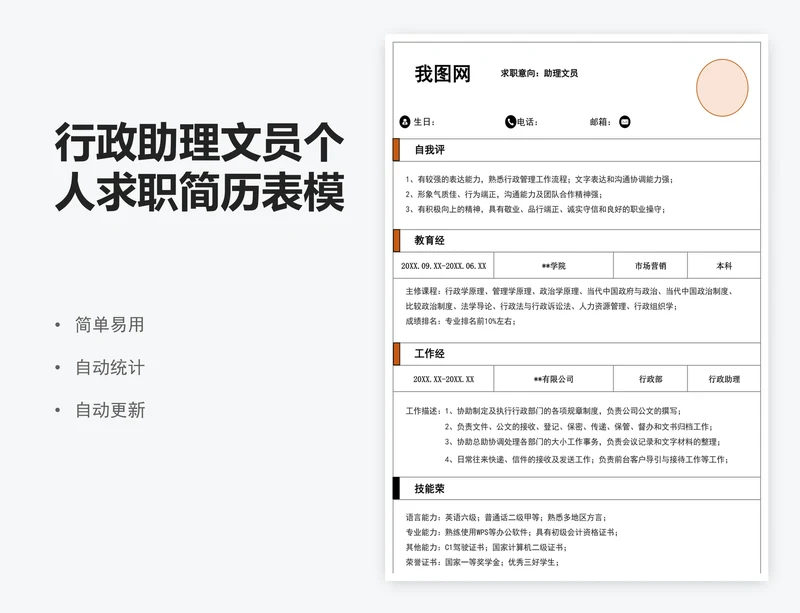Click the email envelope icon

tap(624, 122)
